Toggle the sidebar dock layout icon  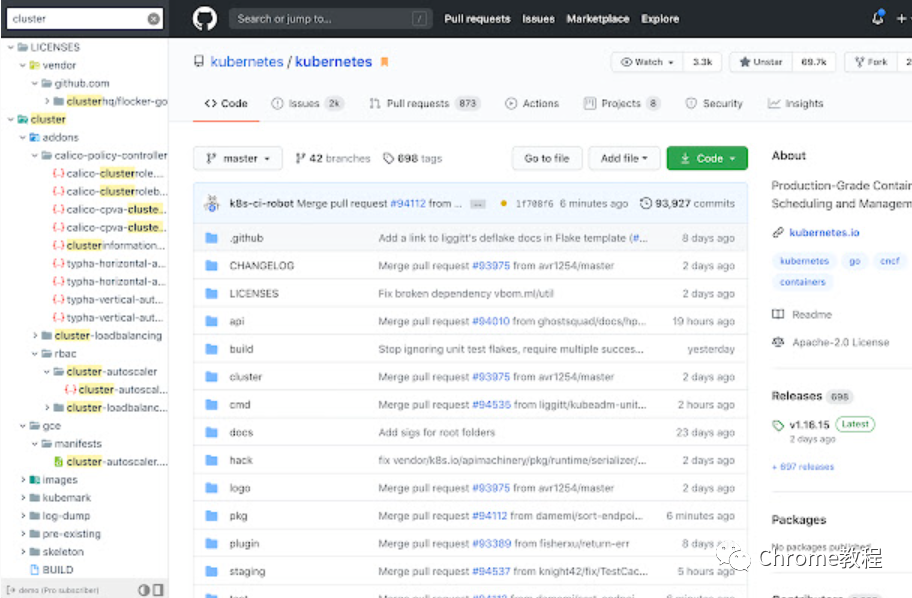(158, 589)
